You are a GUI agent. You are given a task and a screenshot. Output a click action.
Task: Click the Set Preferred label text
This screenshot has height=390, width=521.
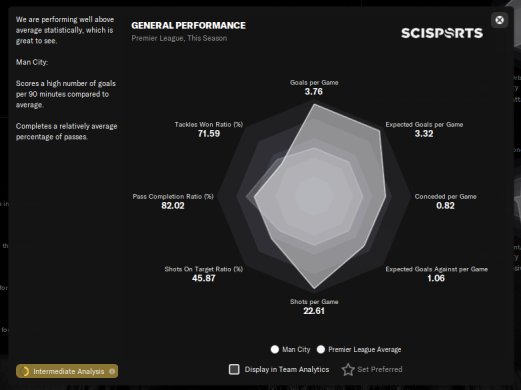pos(380,369)
